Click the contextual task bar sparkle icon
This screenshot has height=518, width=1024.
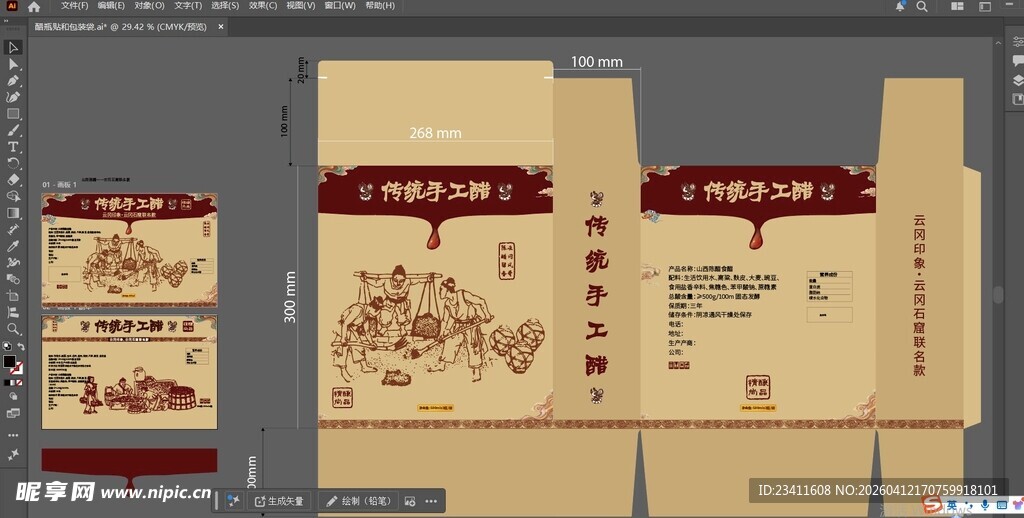pyautogui.click(x=233, y=501)
